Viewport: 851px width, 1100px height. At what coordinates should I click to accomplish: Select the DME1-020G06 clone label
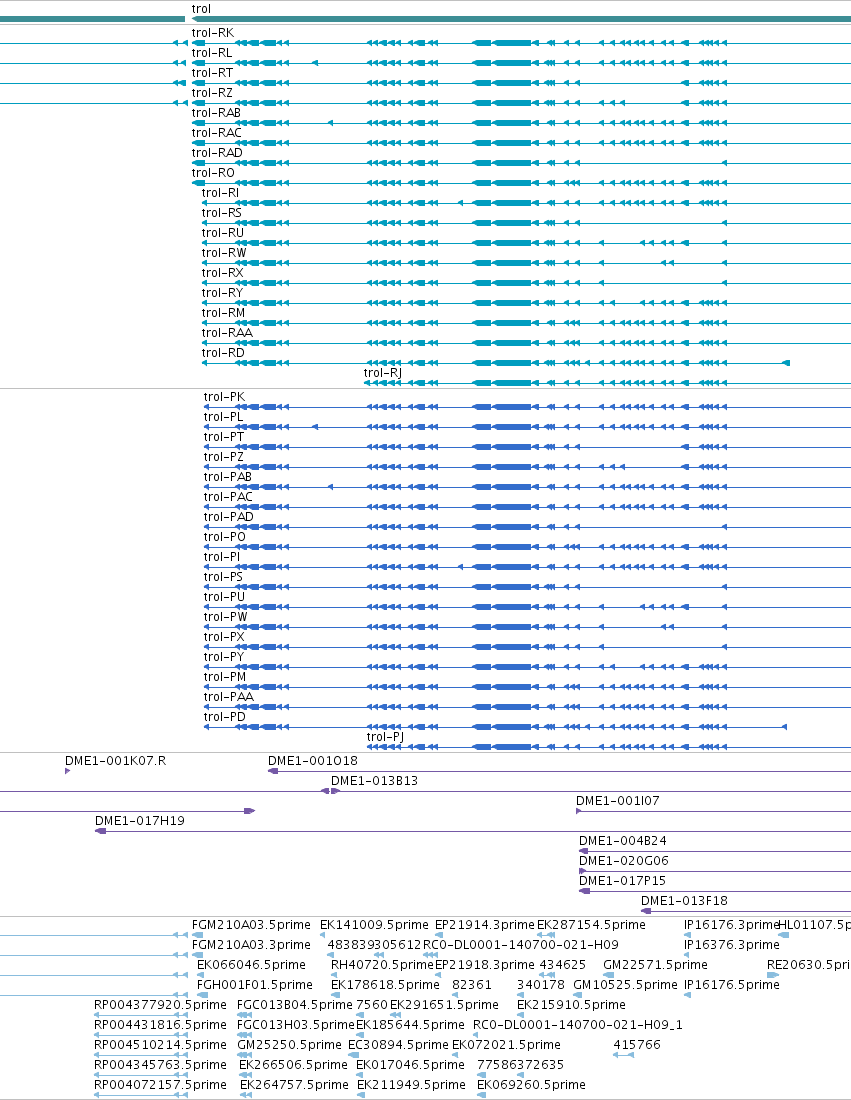pyautogui.click(x=624, y=861)
